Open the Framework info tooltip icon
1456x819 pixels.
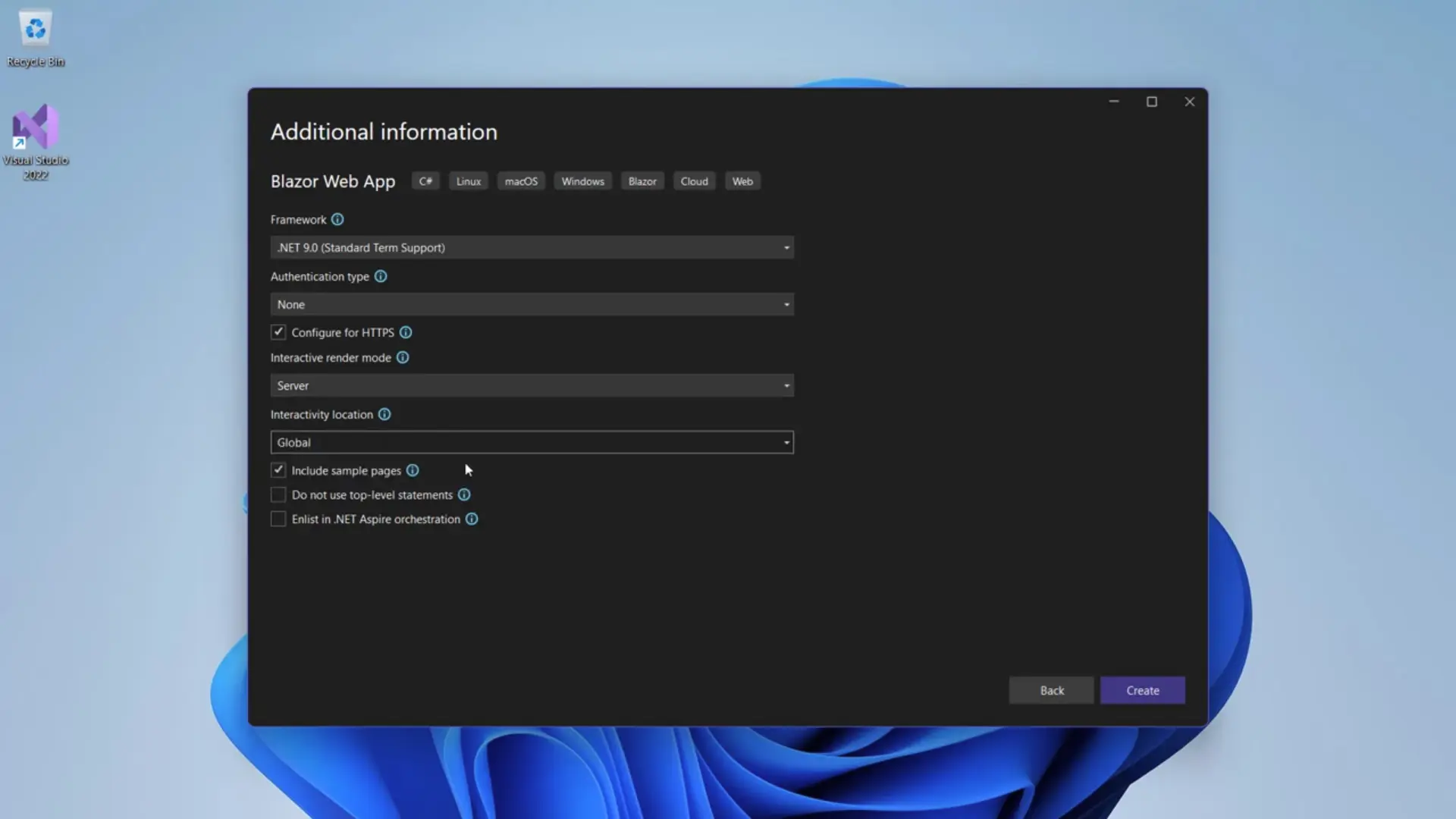pos(338,219)
